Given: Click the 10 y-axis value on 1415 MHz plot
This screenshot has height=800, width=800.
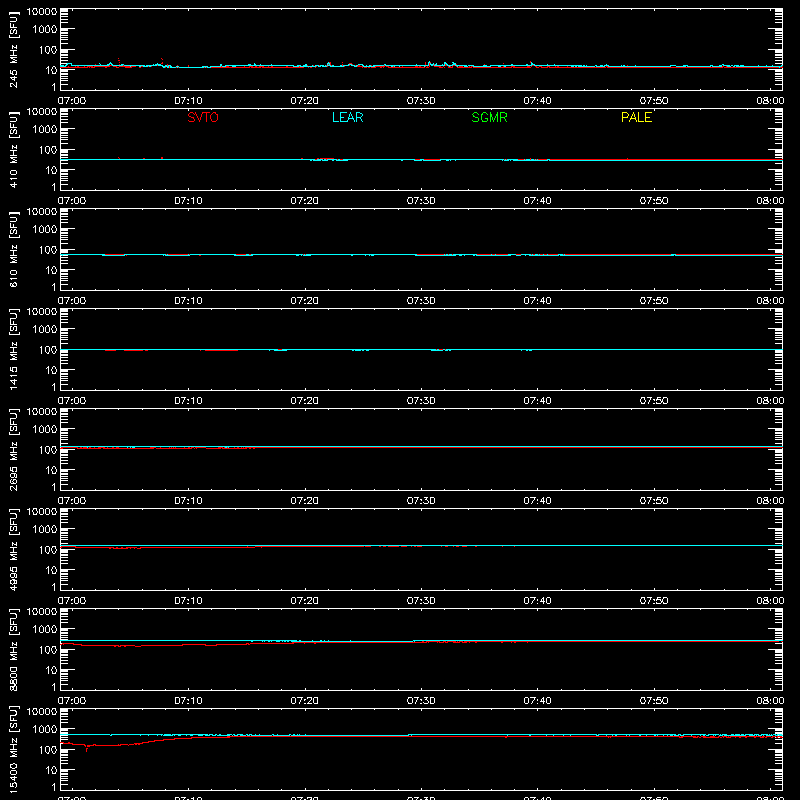Looking at the screenshot, I should tap(51, 370).
